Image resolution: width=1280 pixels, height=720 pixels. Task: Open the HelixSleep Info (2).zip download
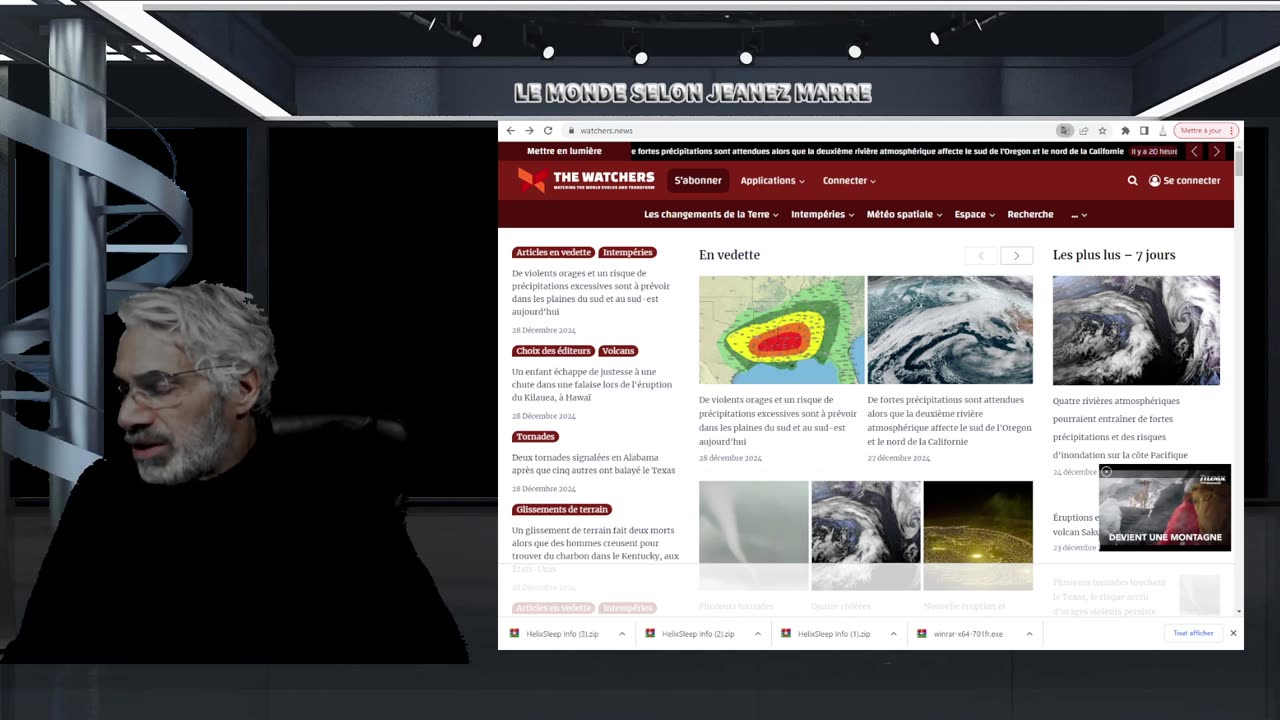pos(698,634)
